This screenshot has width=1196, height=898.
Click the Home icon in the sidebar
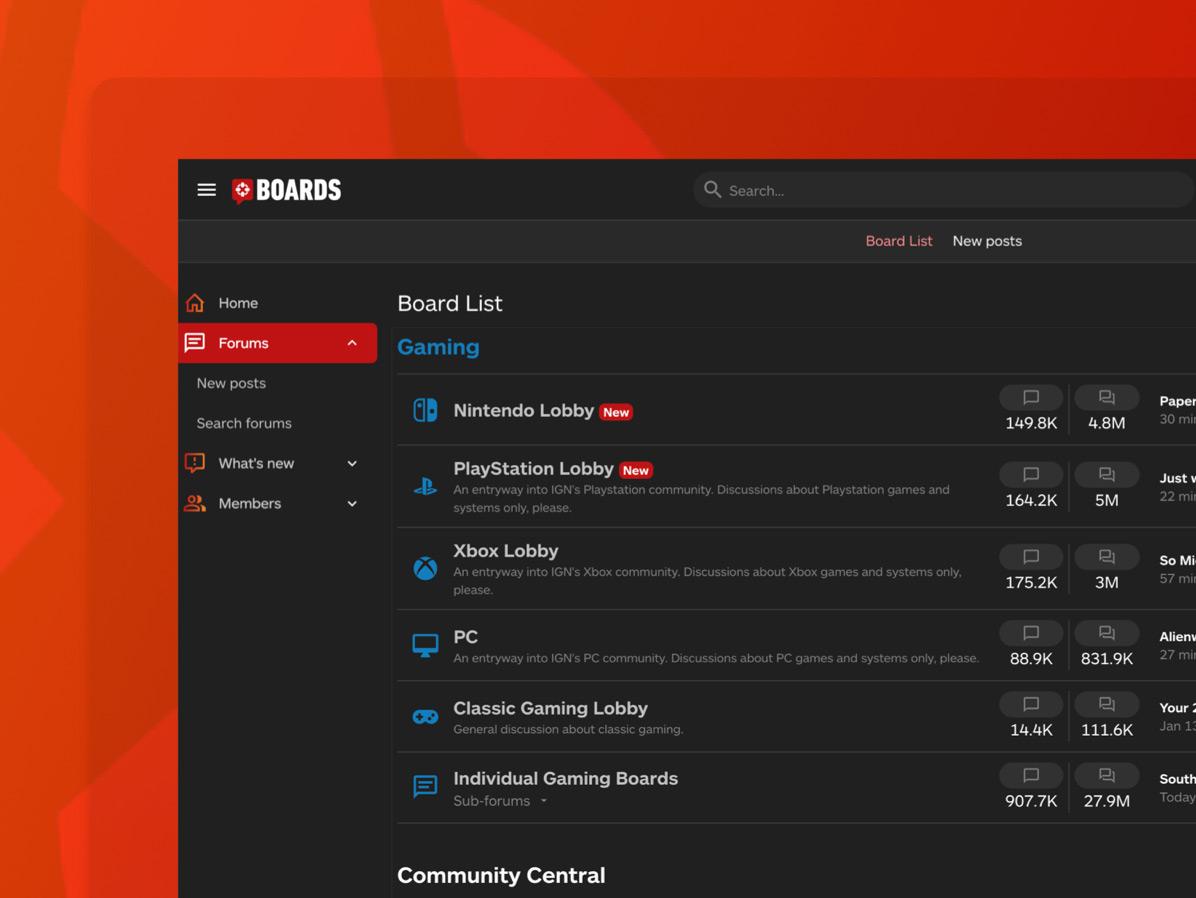(x=195, y=302)
